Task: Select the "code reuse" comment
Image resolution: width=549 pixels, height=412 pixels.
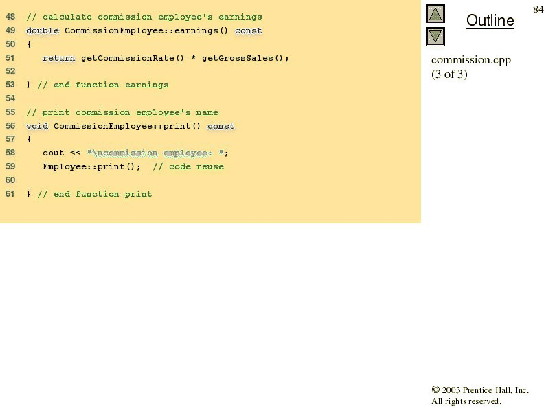Action: 188,167
